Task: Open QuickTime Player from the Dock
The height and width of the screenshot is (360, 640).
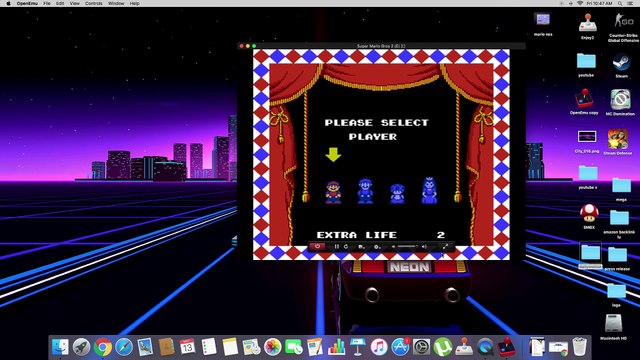Action: pos(485,347)
